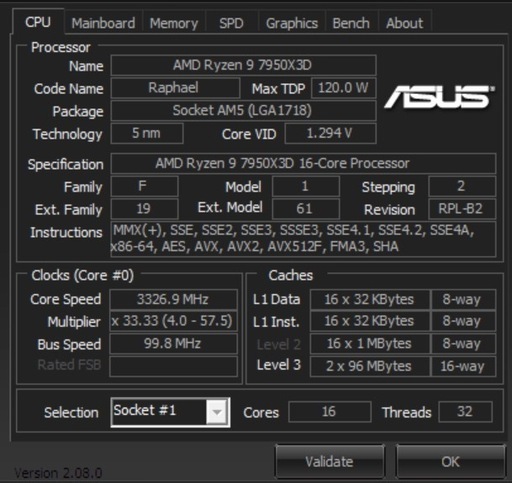Click the 5 nm technology value
The height and width of the screenshot is (483, 512).
pyautogui.click(x=147, y=133)
